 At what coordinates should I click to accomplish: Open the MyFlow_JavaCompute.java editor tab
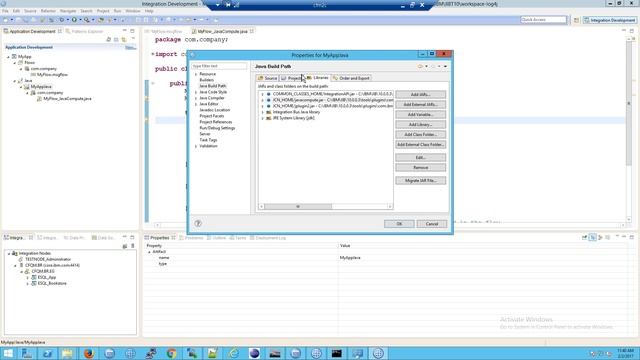pos(223,31)
